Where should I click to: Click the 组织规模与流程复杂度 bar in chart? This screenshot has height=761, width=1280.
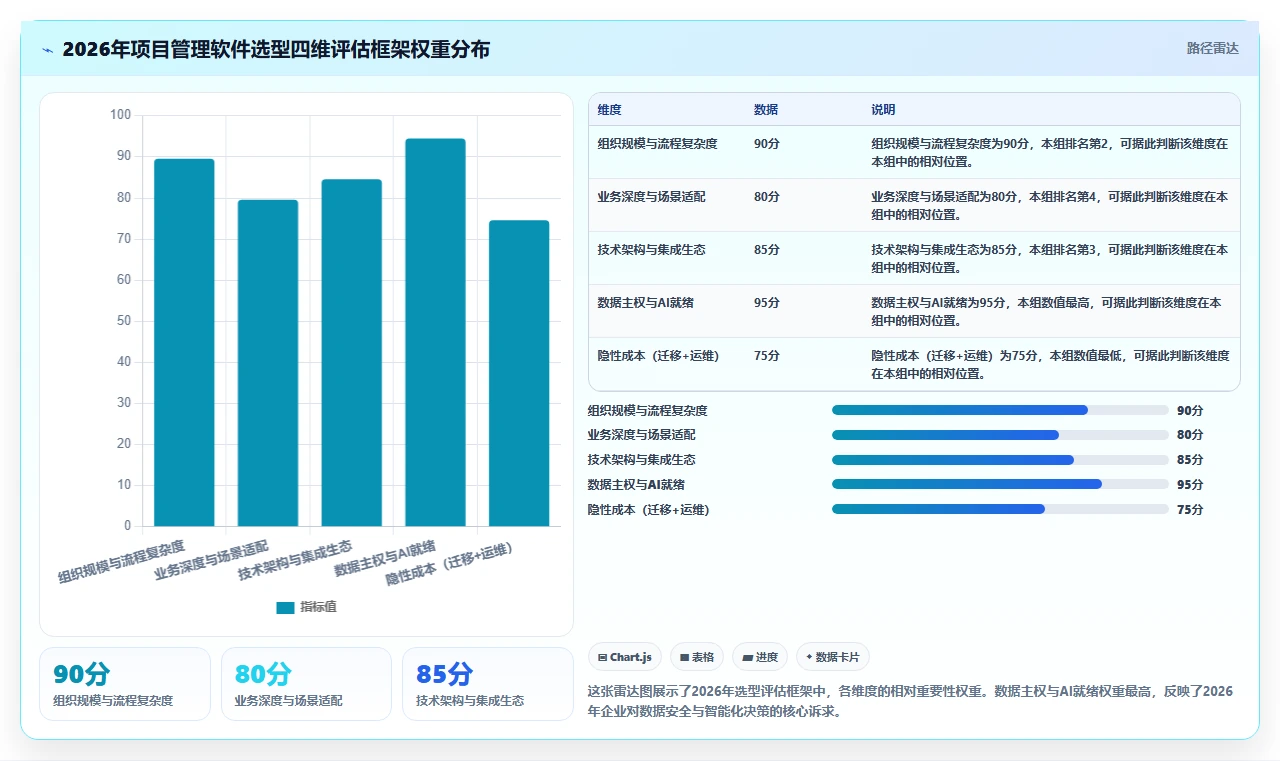(184, 342)
